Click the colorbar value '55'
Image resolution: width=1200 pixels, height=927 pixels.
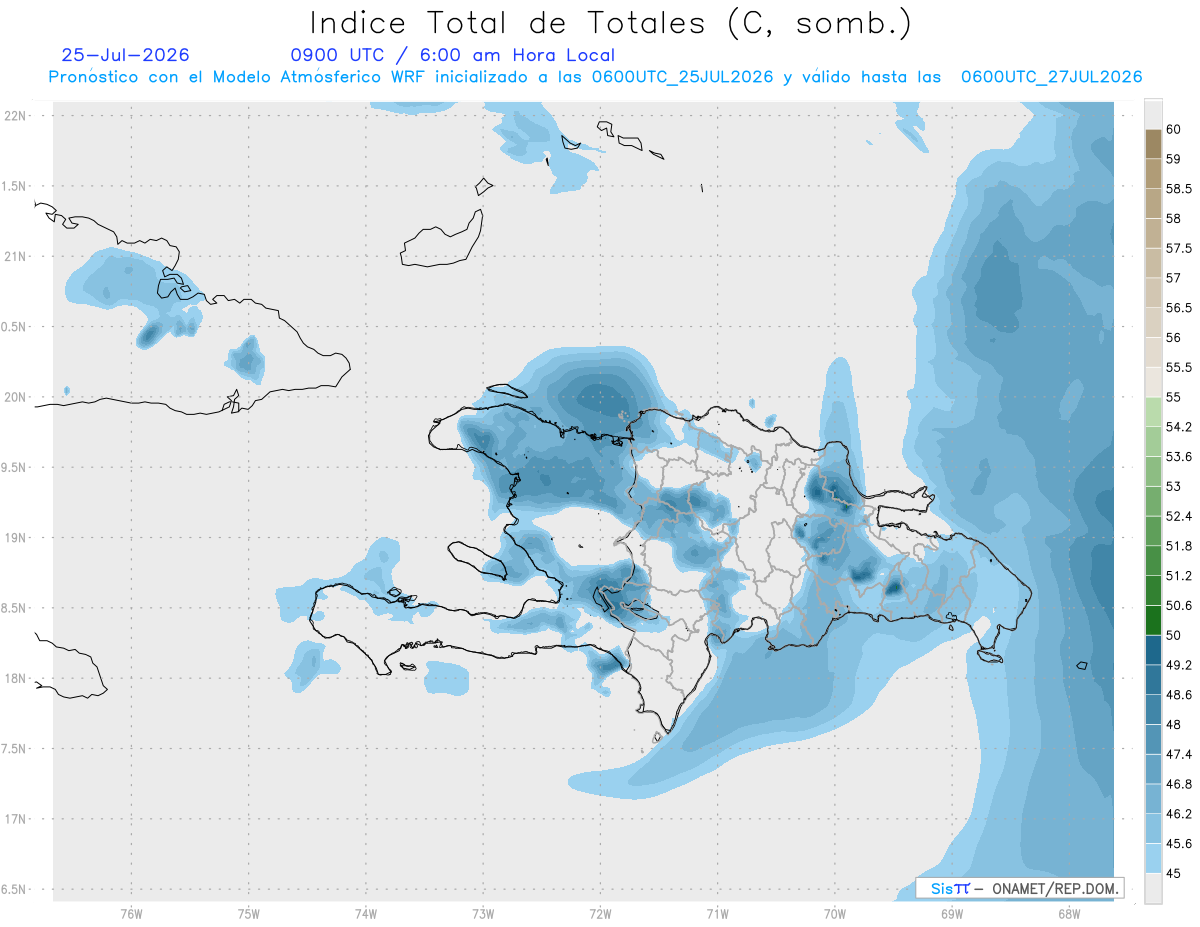1174,397
